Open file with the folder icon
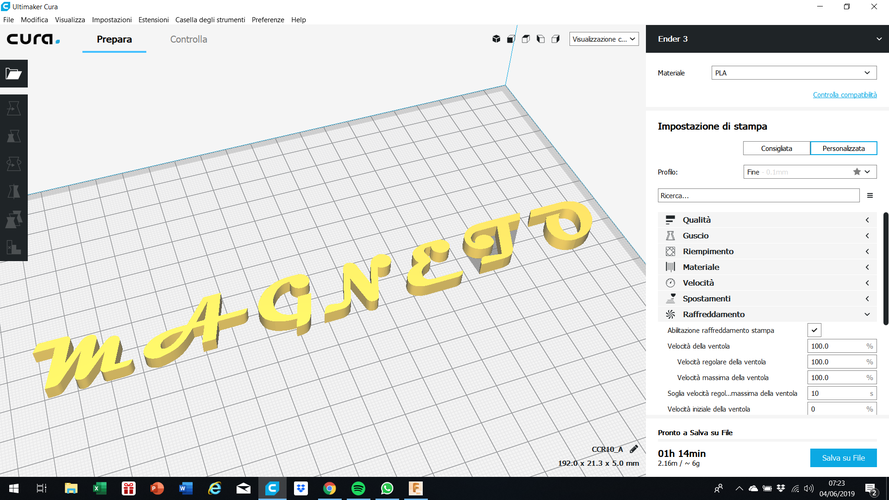Image resolution: width=889 pixels, height=500 pixels. point(14,74)
